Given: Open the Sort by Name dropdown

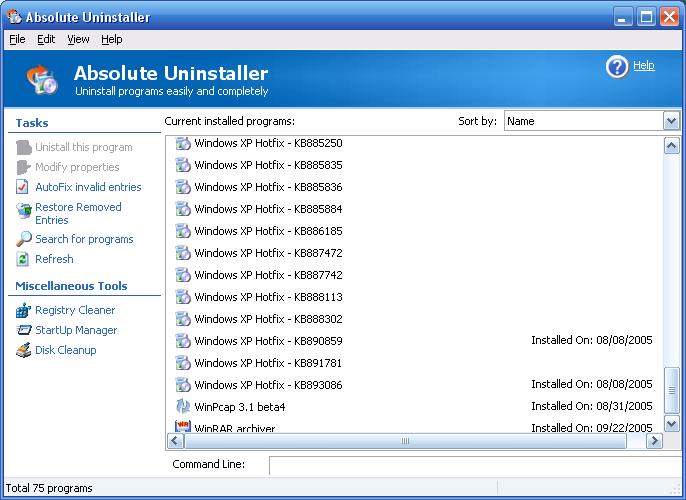Looking at the screenshot, I should 671,121.
